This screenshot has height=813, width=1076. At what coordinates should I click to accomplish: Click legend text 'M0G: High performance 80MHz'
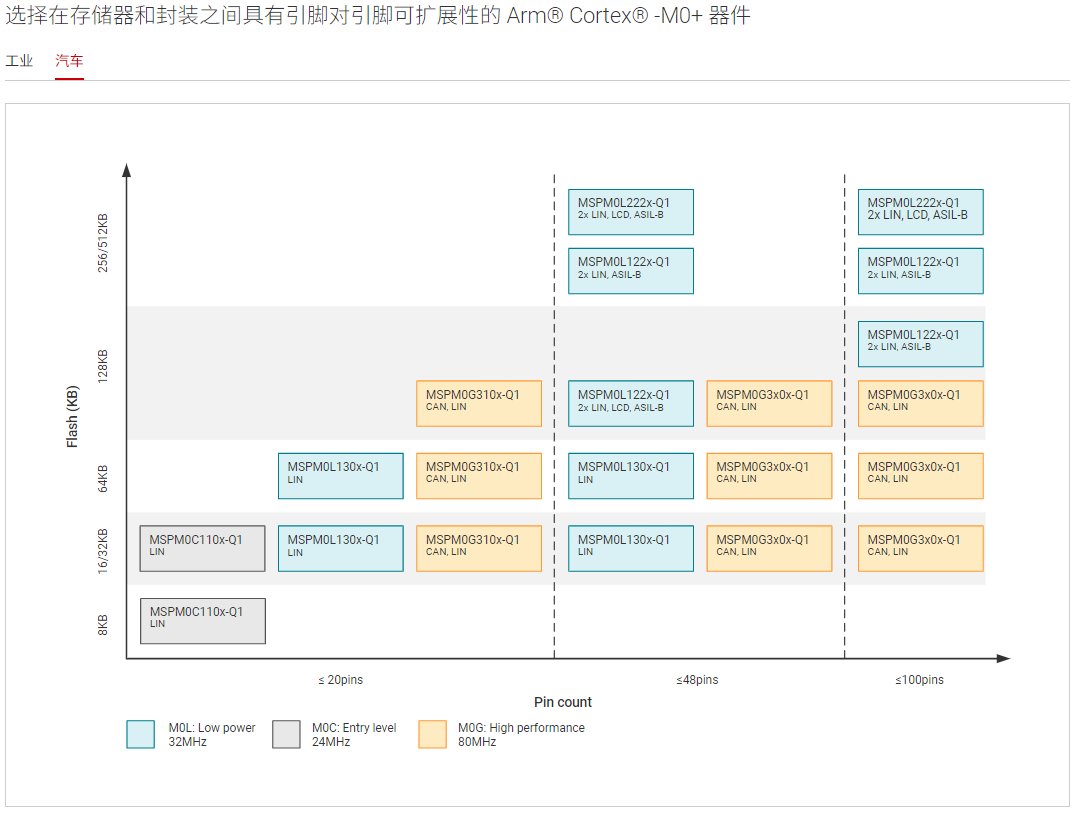pyautogui.click(x=522, y=734)
